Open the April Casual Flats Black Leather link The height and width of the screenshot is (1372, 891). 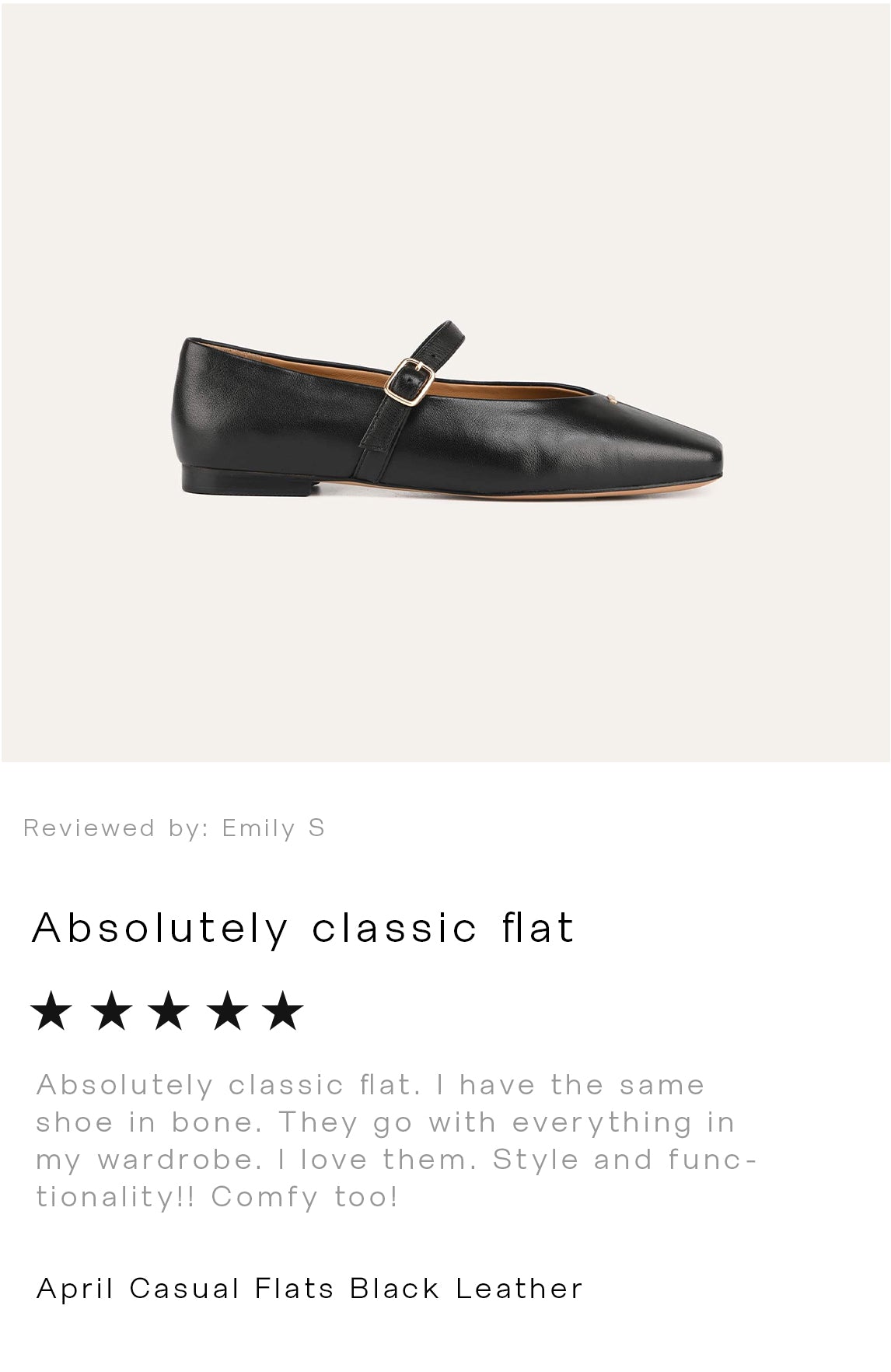[309, 1289]
